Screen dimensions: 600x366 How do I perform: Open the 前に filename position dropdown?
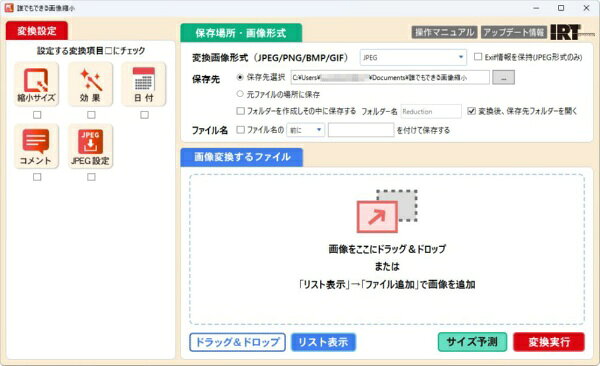[306, 130]
